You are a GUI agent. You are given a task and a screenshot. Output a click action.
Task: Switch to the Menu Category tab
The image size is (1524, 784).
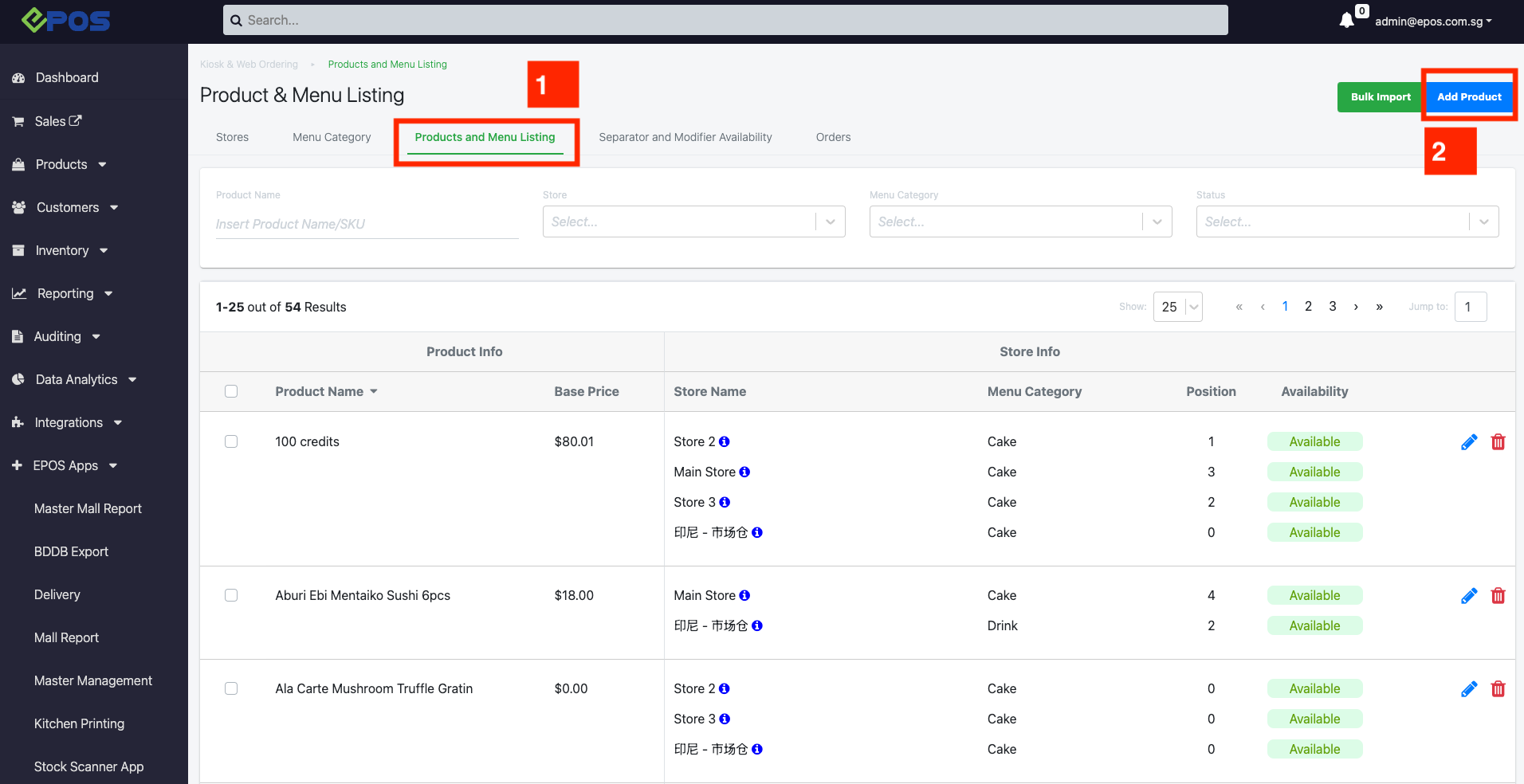332,137
